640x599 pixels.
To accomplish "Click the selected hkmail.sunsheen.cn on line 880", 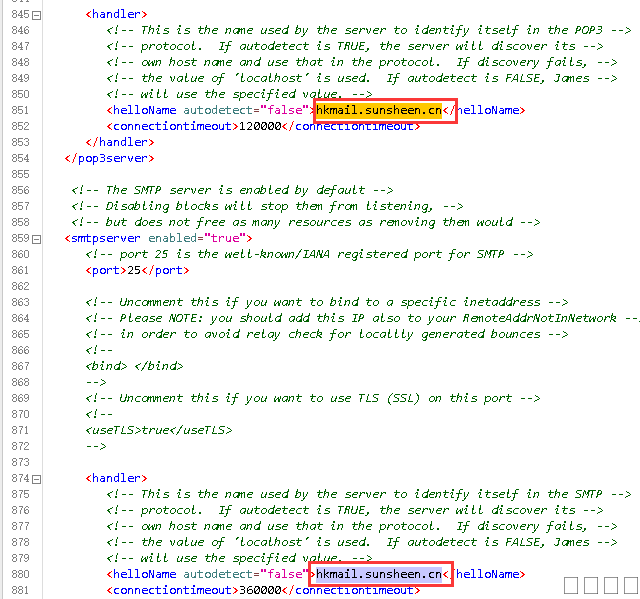I will pyautogui.click(x=379, y=574).
